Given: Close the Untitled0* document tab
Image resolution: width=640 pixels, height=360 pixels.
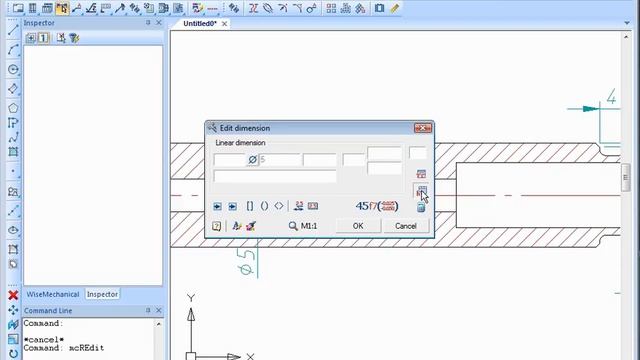Looking at the screenshot, I should 224,24.
